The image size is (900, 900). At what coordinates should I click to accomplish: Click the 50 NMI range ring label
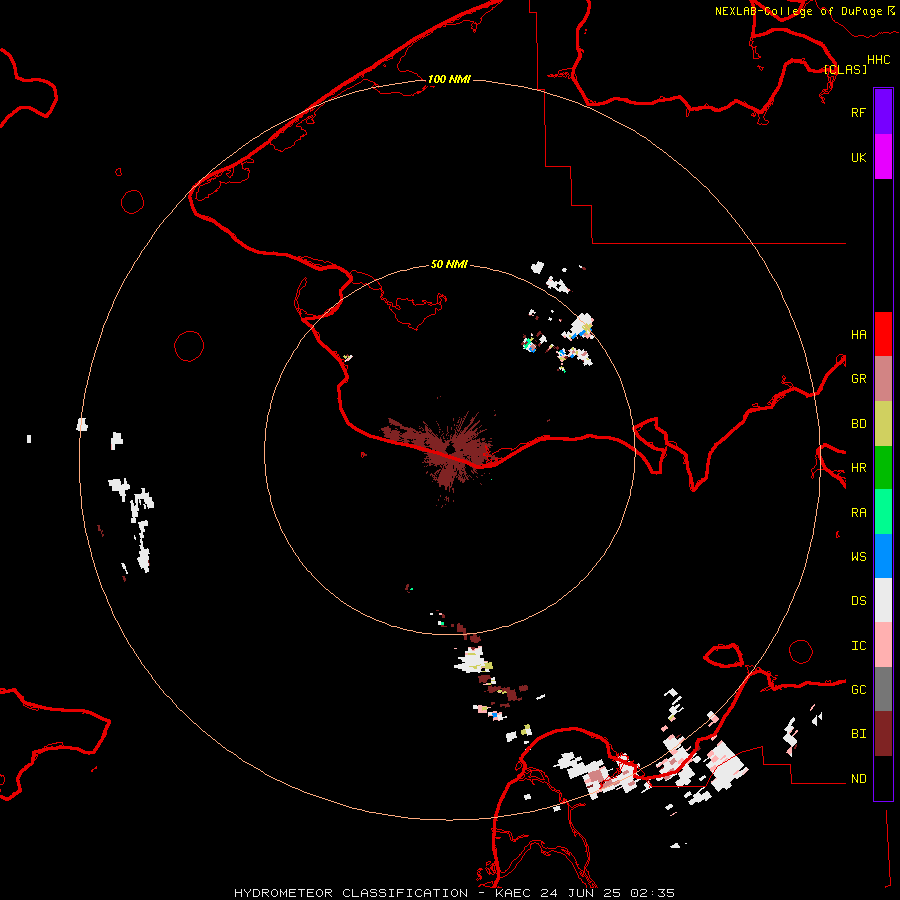449,264
